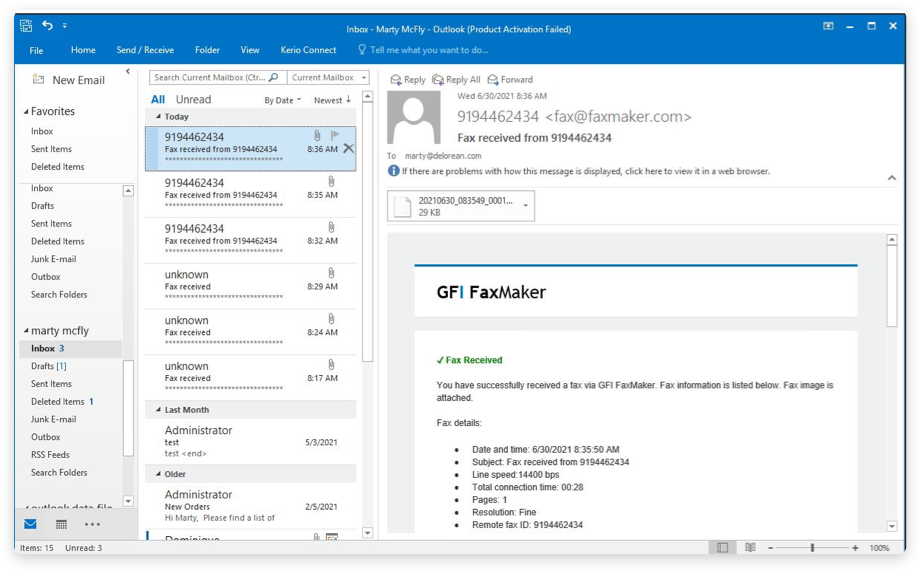This screenshot has height=572, width=920.
Task: Click Reply All in reading pane
Action: click(456, 80)
